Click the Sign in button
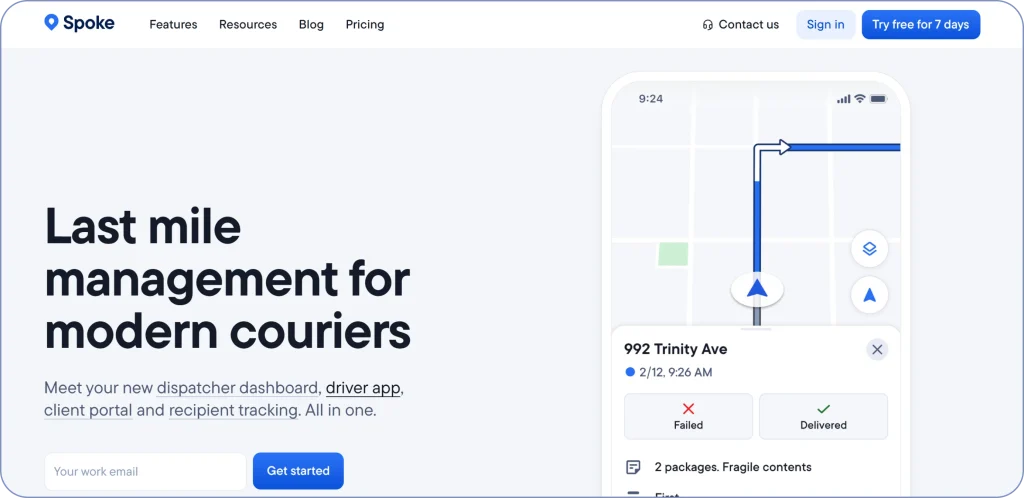Image resolution: width=1024 pixels, height=498 pixels. tap(825, 25)
